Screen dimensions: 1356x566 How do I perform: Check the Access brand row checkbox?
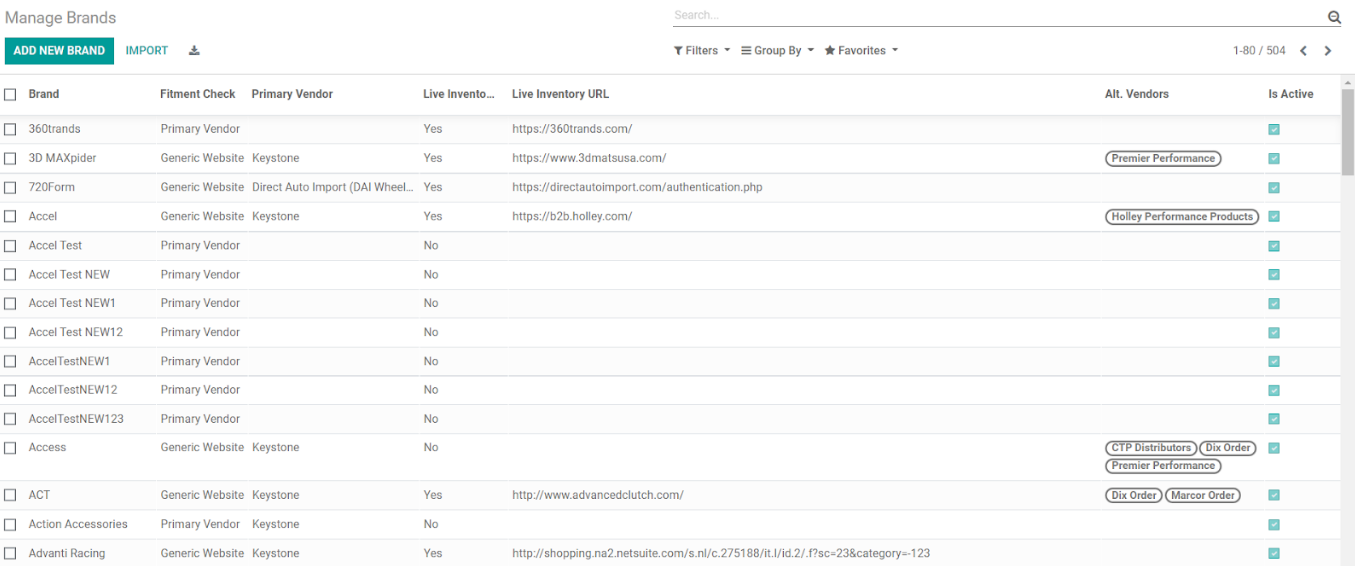[10, 448]
